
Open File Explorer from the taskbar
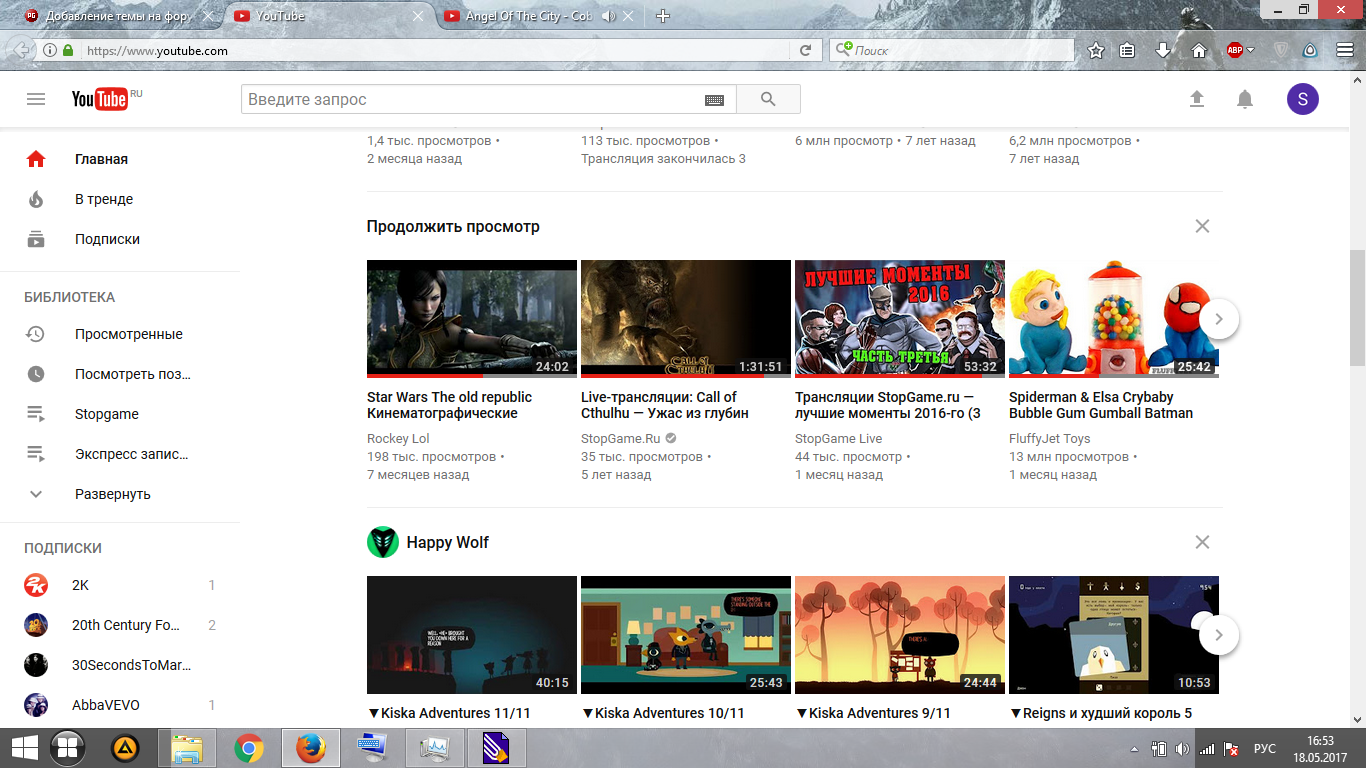pos(187,748)
